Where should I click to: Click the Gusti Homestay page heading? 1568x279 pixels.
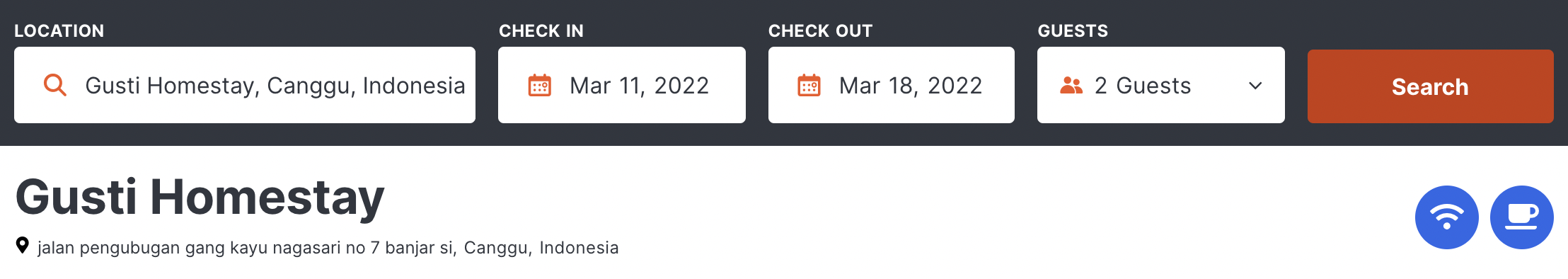pos(200,198)
